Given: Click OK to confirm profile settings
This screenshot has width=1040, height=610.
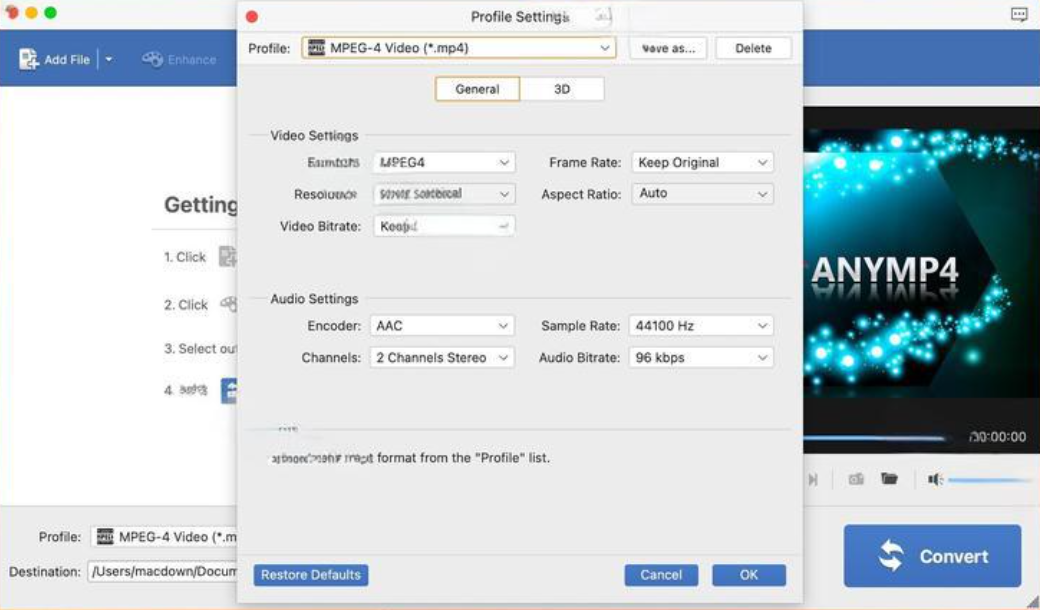Looking at the screenshot, I should click(x=749, y=575).
